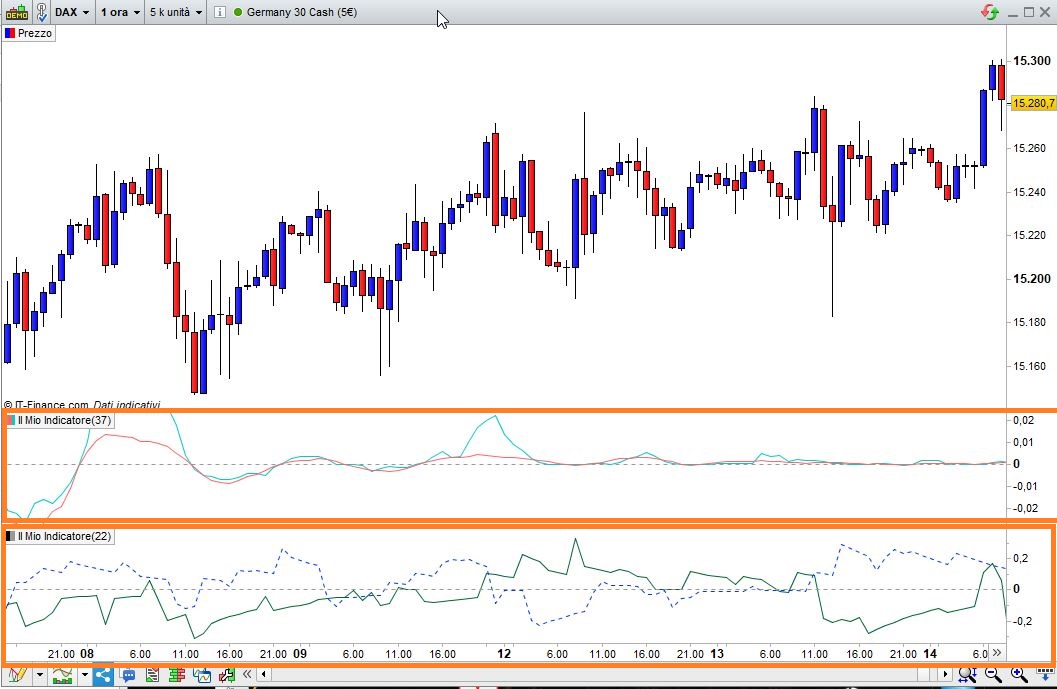
Task: Collapse toolbar with double left chevron
Action: 247,674
